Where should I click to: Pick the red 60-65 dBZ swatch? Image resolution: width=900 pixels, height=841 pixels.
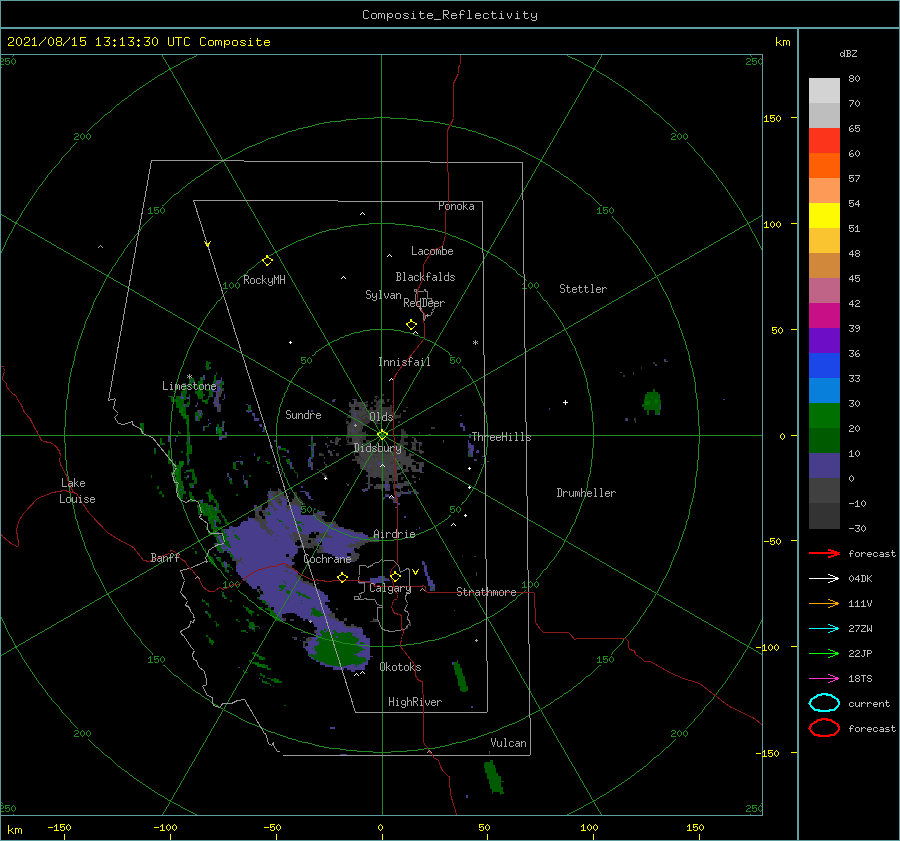pos(824,141)
